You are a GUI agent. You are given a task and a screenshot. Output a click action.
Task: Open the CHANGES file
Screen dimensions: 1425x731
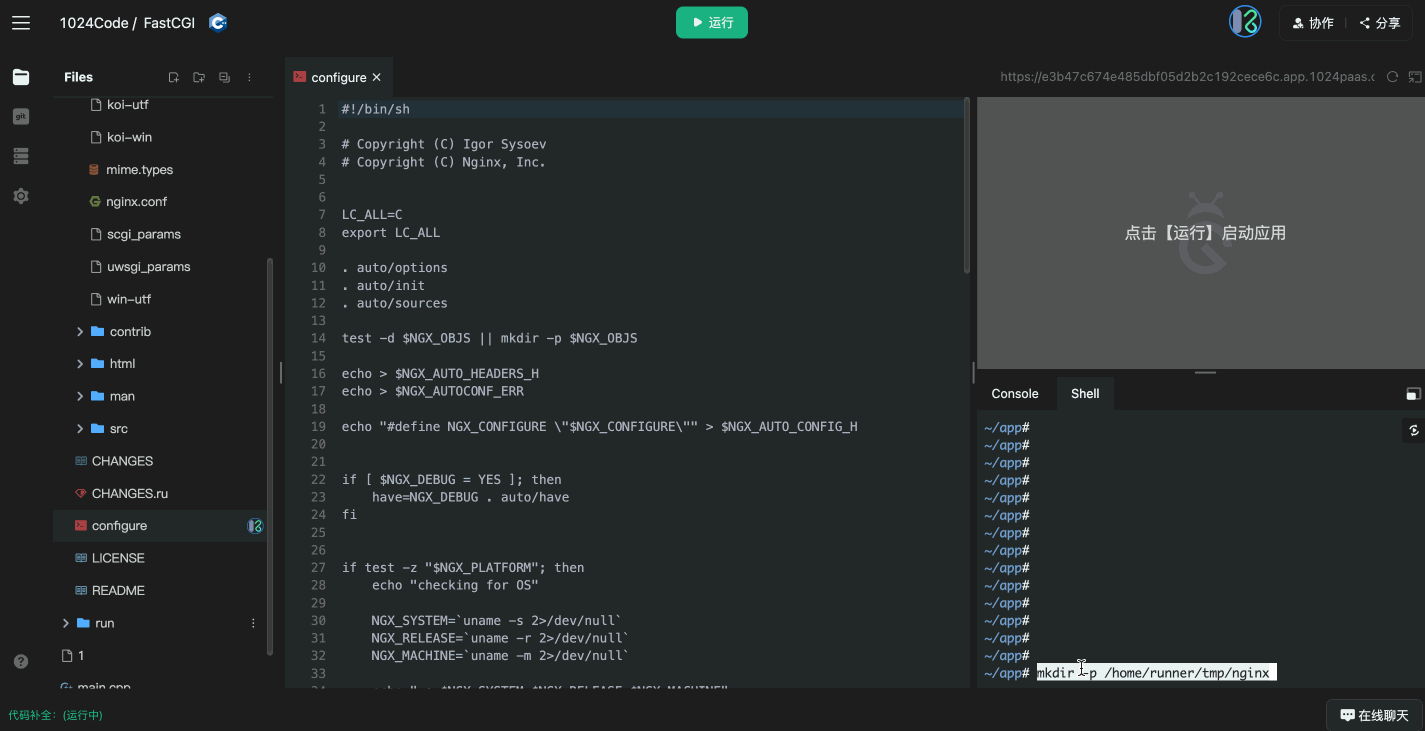click(x=122, y=461)
